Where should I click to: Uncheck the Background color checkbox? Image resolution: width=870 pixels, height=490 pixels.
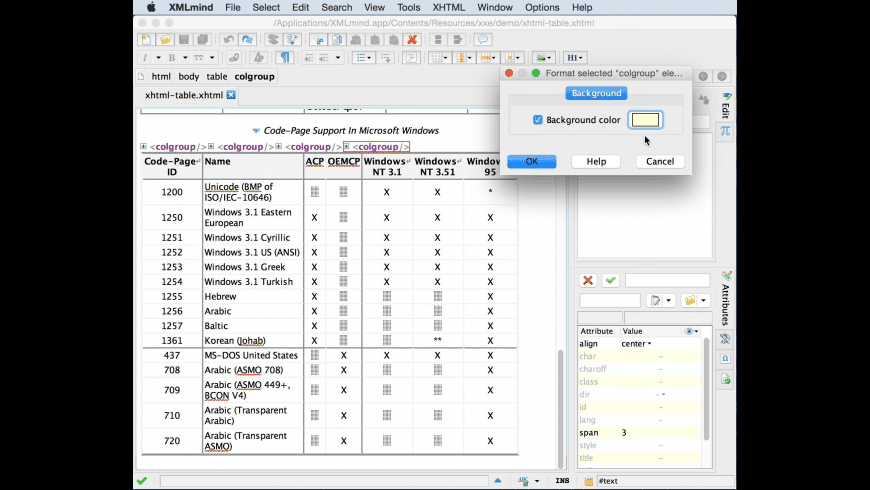click(537, 120)
